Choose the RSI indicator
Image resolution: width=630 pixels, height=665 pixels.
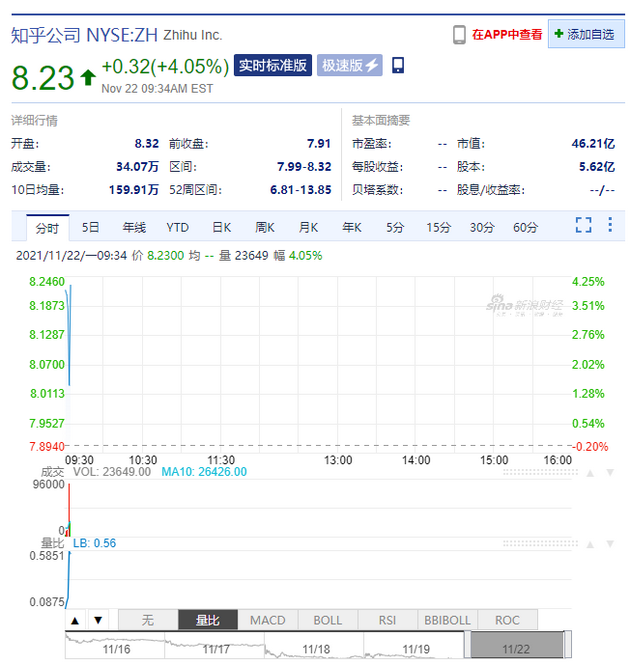(387, 620)
